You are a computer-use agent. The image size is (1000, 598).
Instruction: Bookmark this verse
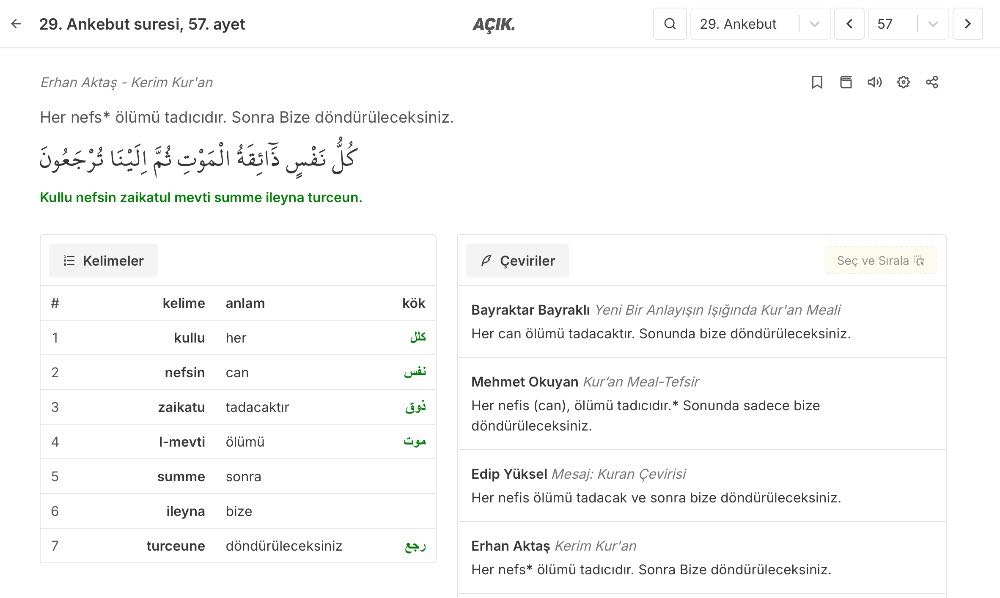click(x=817, y=82)
